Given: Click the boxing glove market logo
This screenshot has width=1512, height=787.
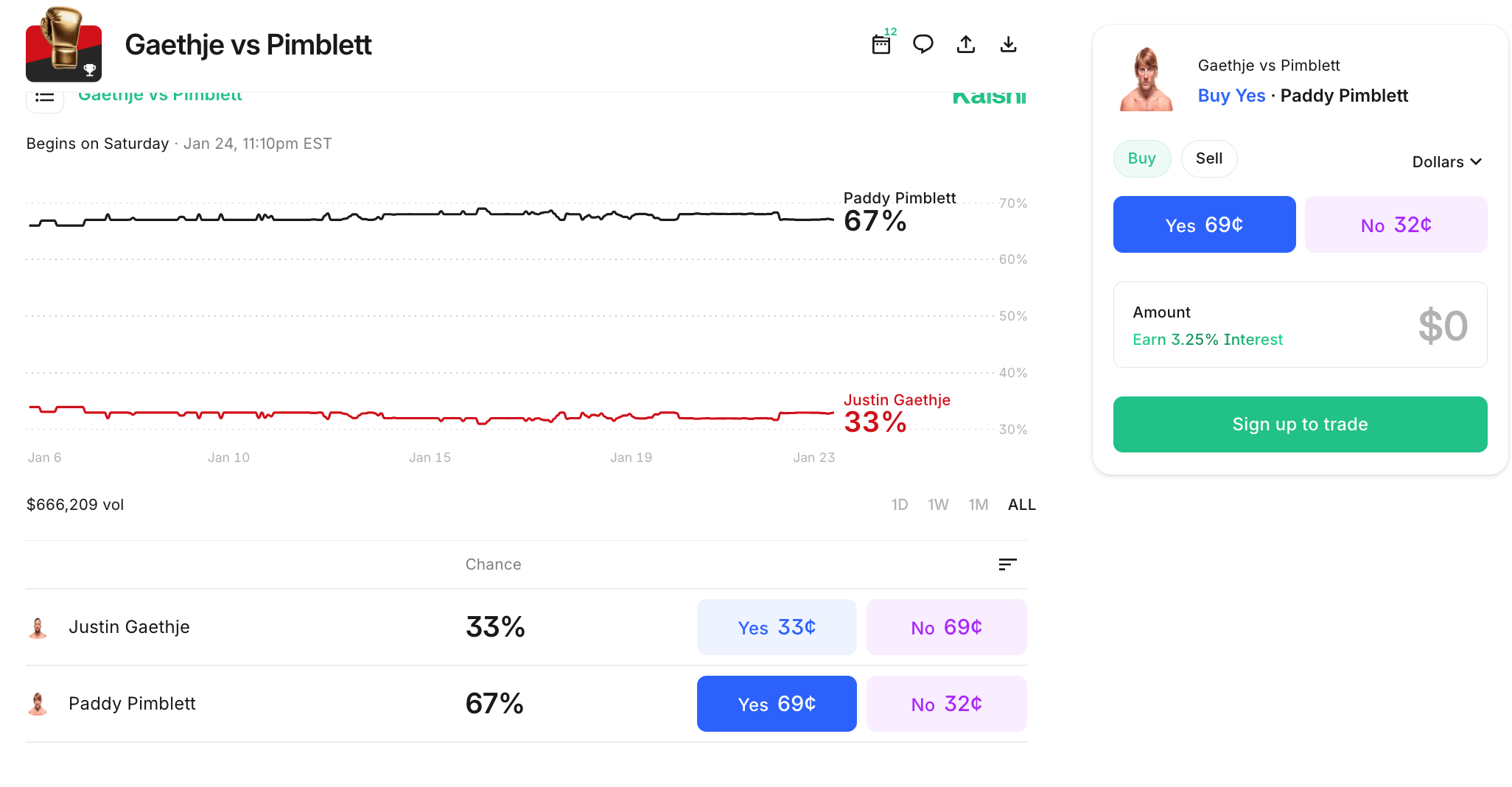Looking at the screenshot, I should tap(64, 44).
